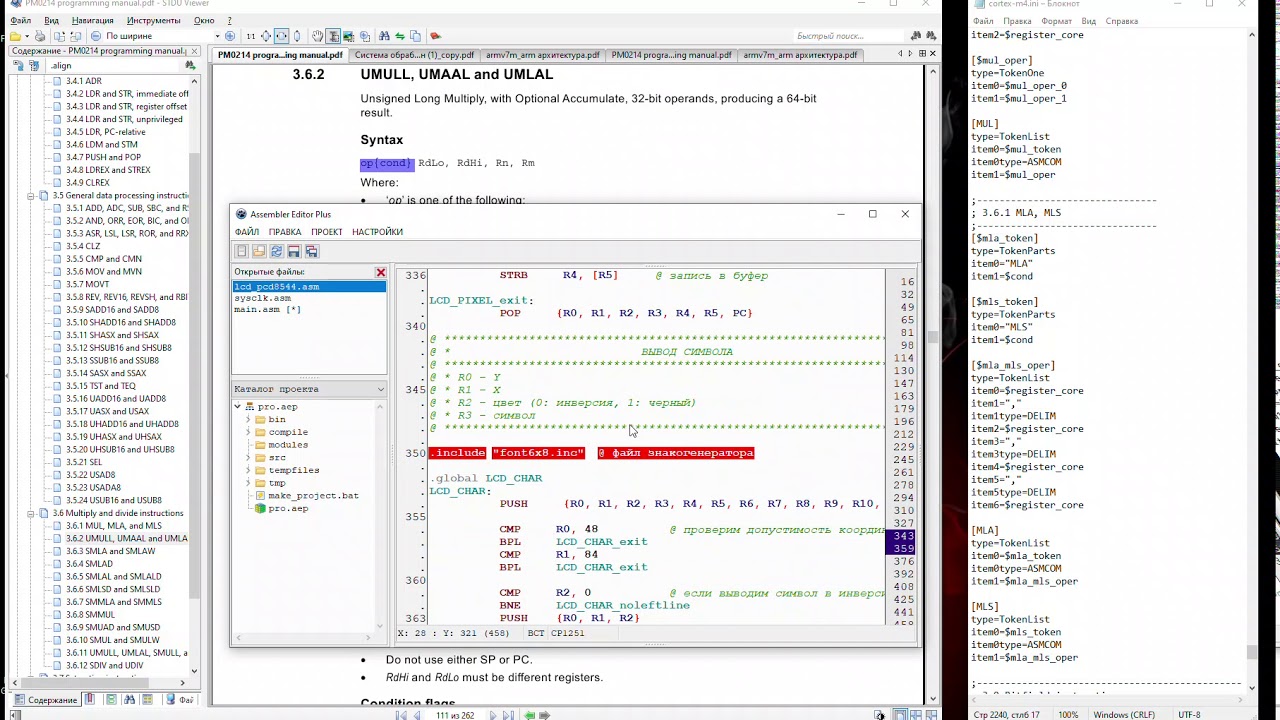Click the green arrows sync icon
This screenshot has height=720, width=1280.
[399, 36]
